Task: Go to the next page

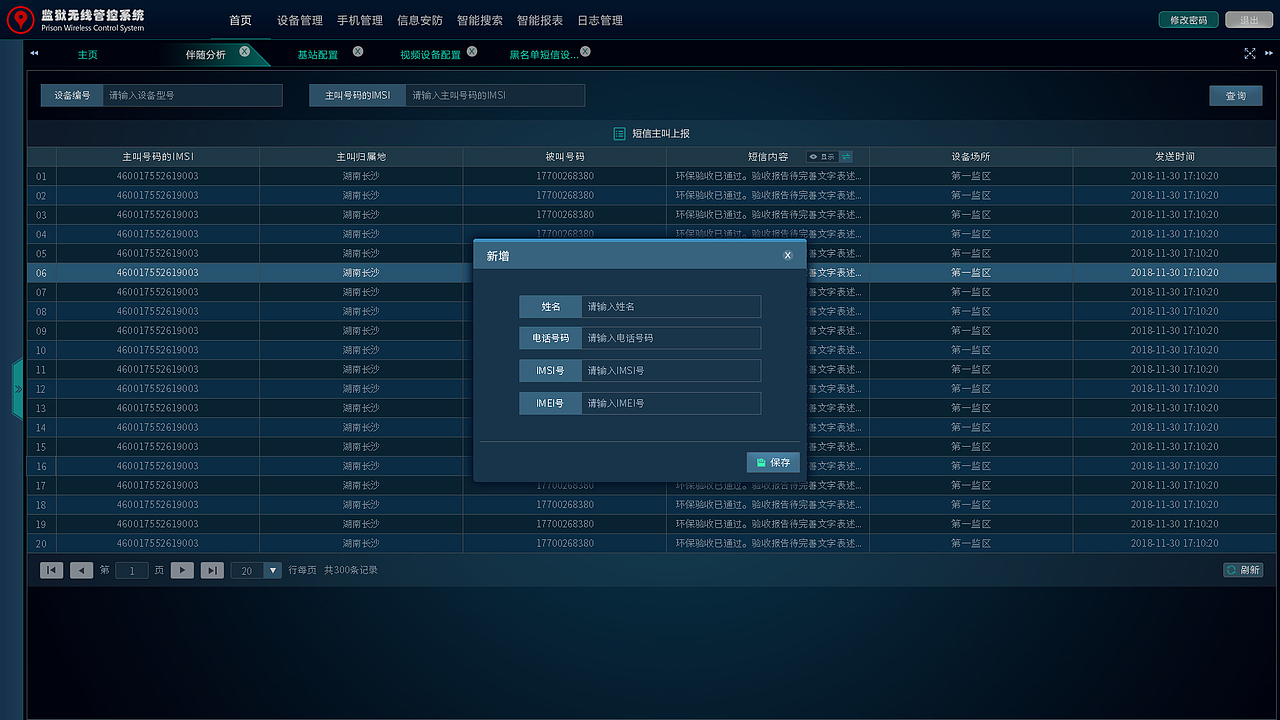Action: [x=182, y=570]
